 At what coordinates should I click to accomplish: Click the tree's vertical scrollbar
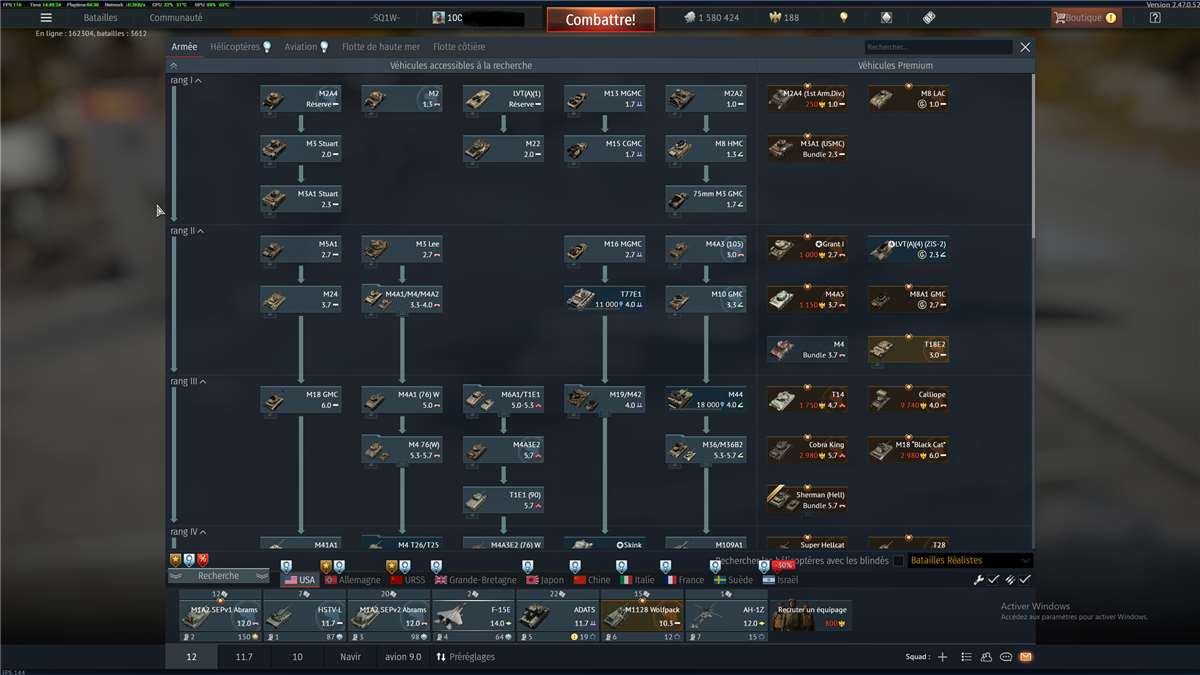(x=1033, y=150)
